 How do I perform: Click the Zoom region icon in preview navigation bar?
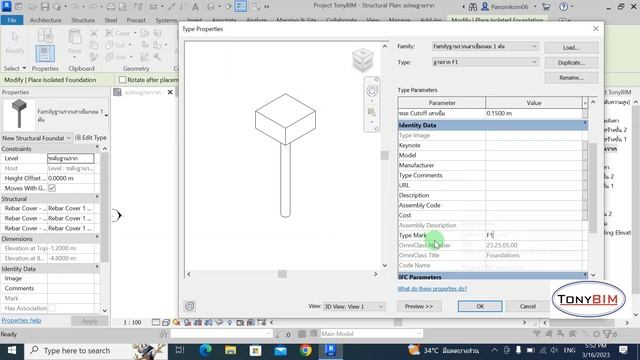[x=371, y=112]
